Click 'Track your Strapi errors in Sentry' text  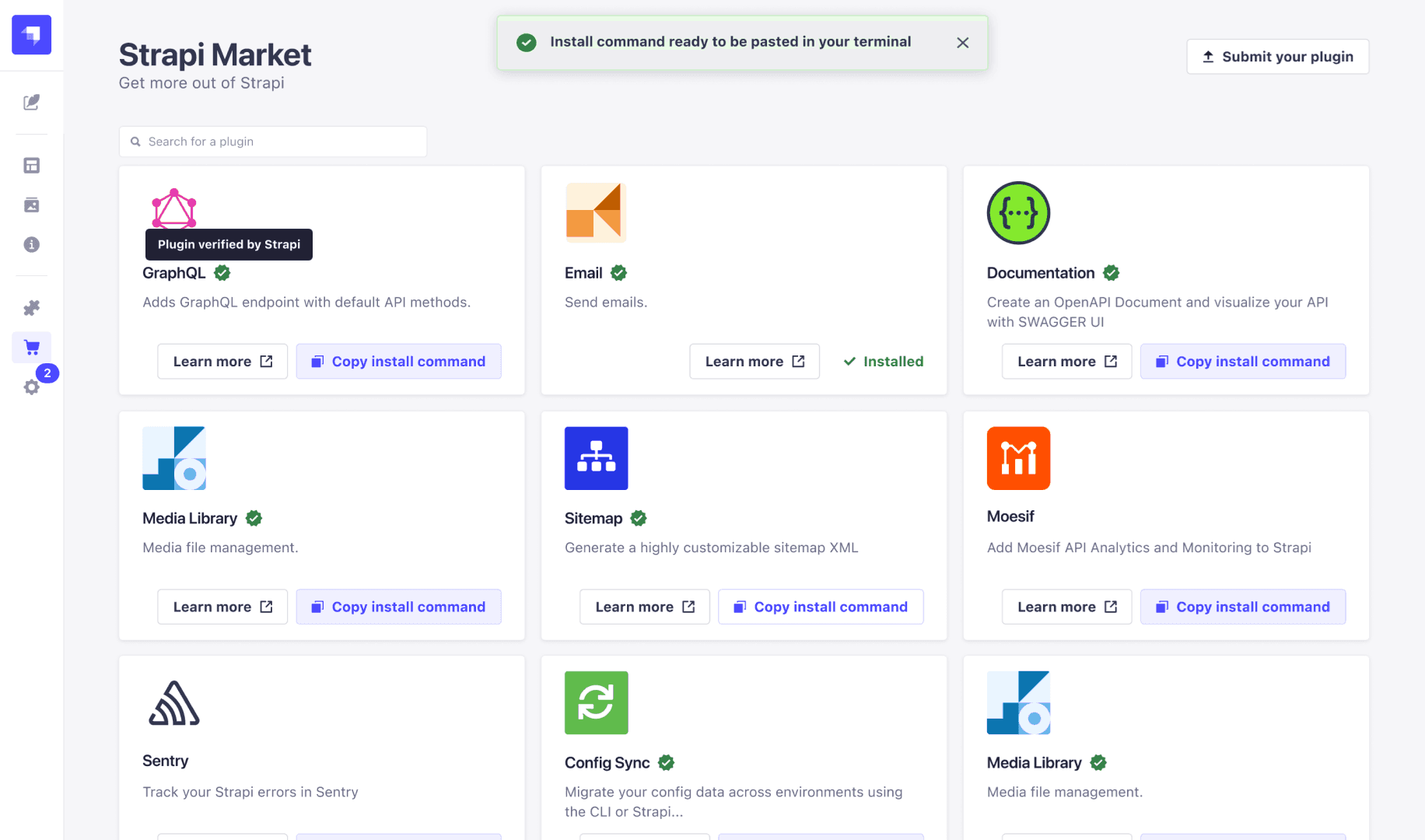250,792
